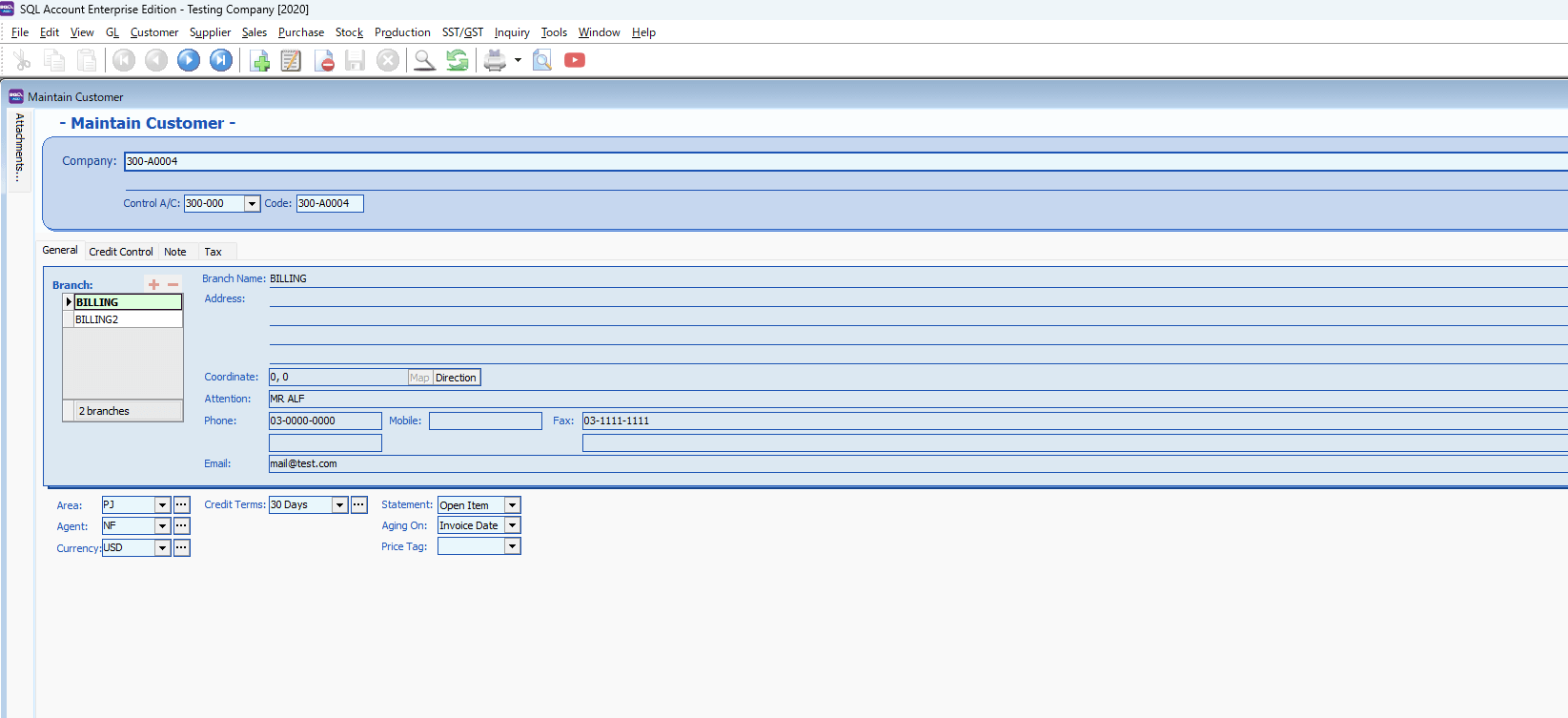The image size is (1568, 718).
Task: Select the General tab
Action: pos(60,250)
